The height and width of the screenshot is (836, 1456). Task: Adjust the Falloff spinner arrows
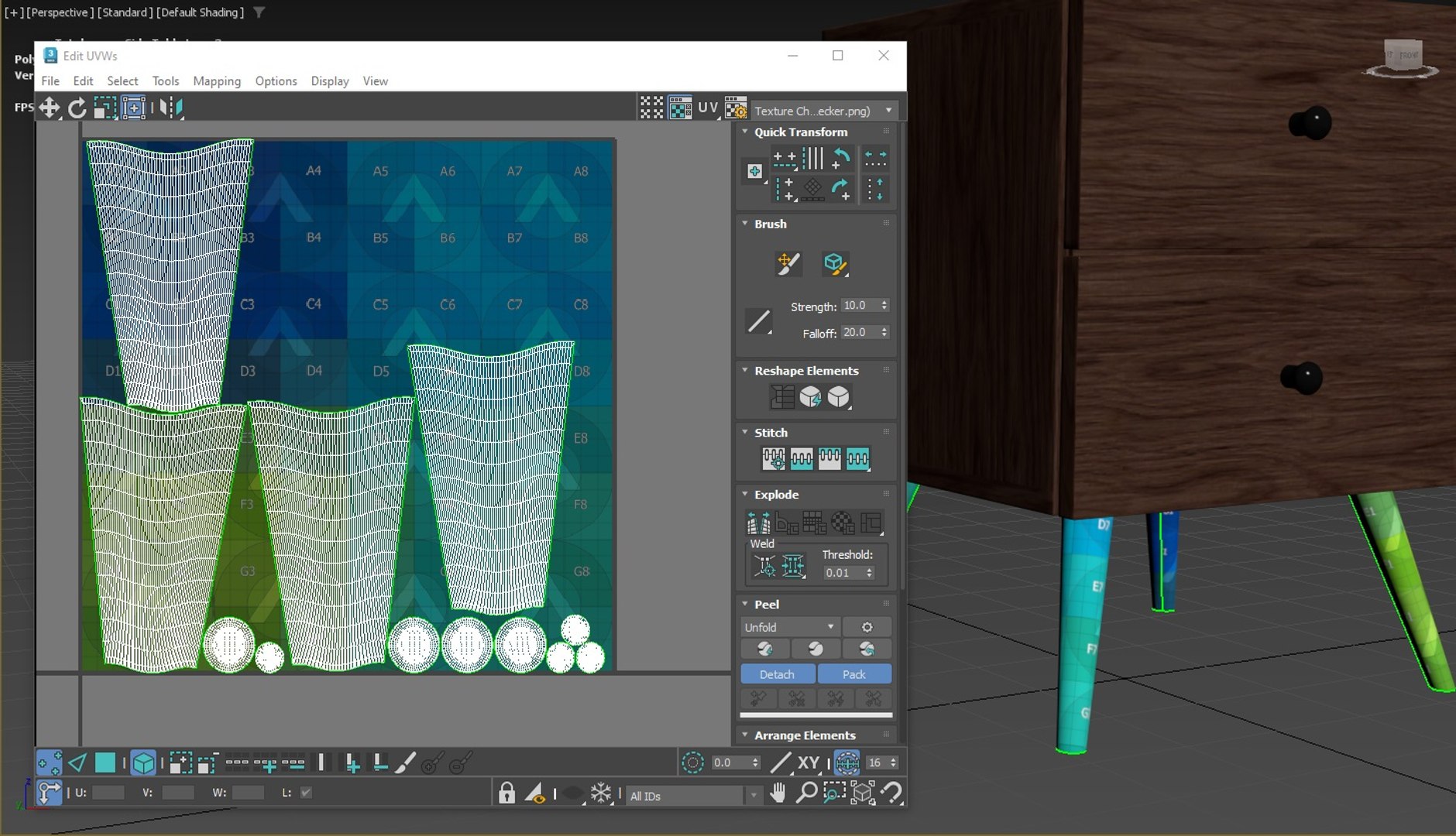coord(884,332)
